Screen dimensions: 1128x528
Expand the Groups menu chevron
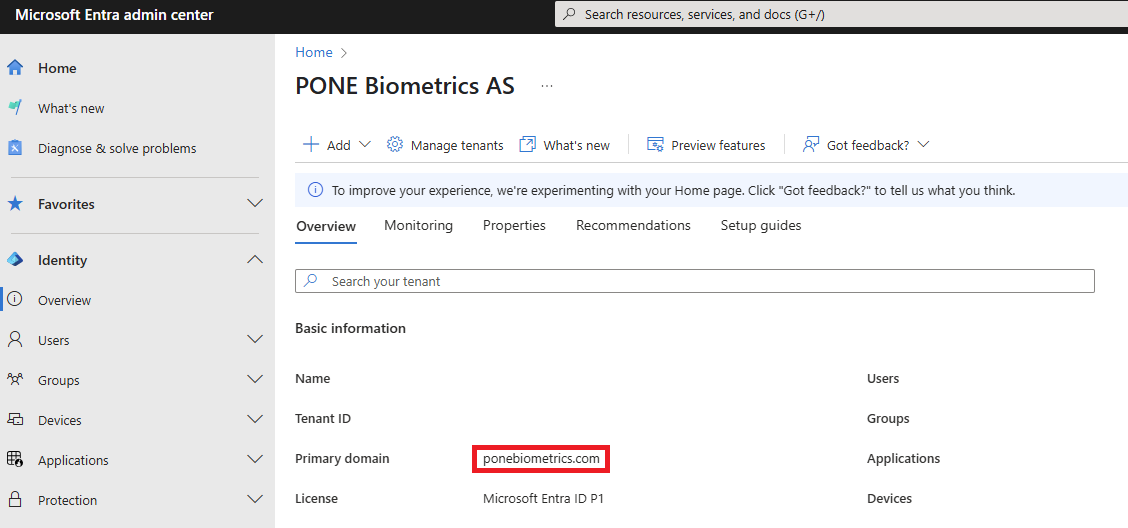click(255, 379)
